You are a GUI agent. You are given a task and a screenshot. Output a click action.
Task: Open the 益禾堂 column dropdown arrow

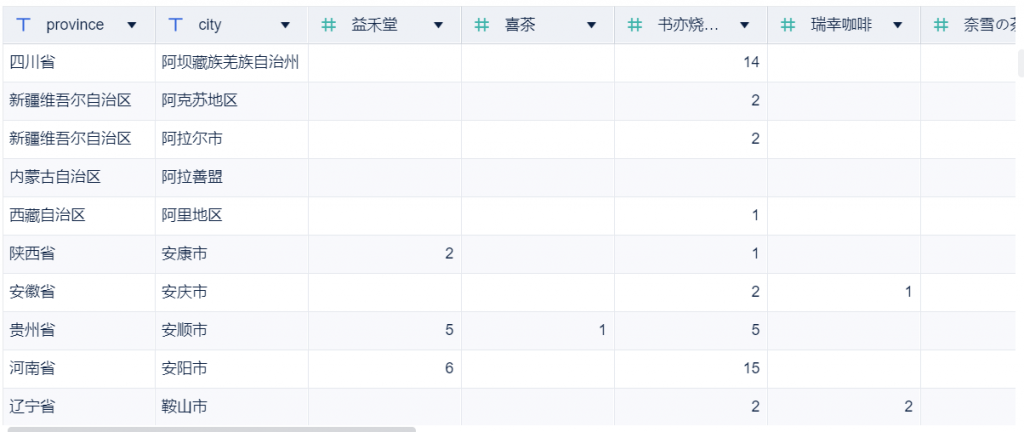pyautogui.click(x=438, y=25)
